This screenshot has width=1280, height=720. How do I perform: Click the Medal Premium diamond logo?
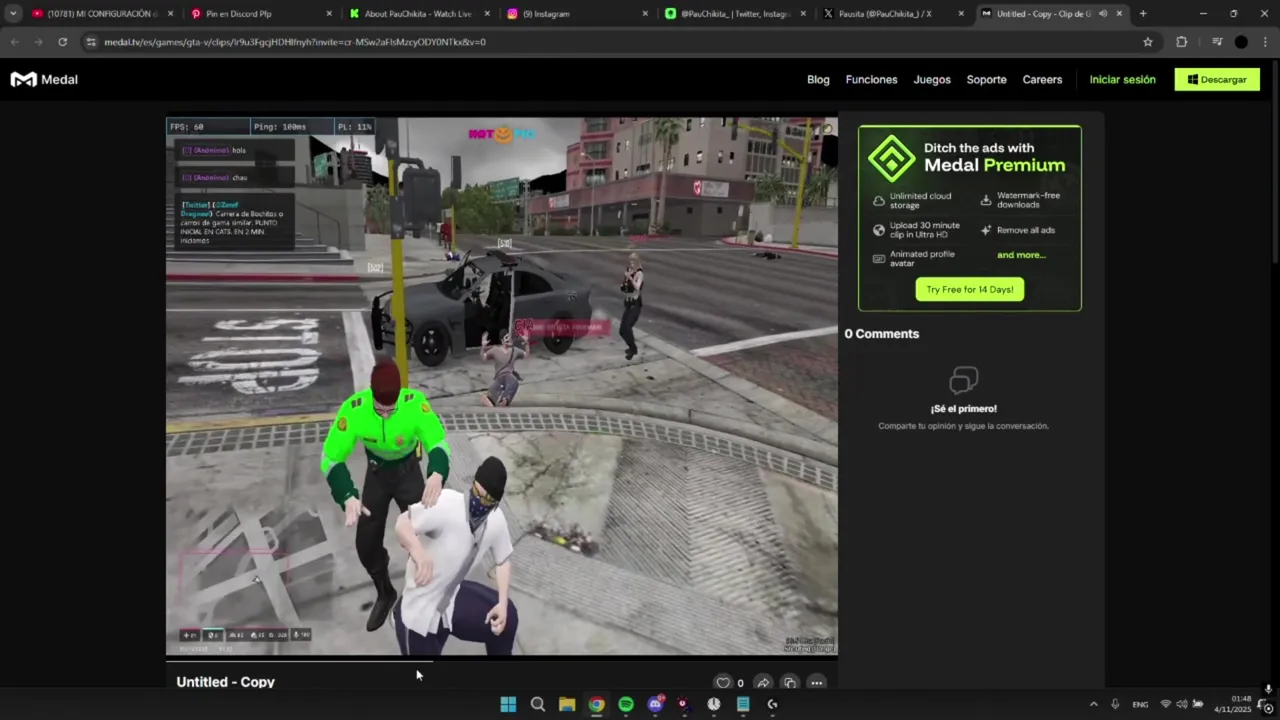(x=891, y=158)
